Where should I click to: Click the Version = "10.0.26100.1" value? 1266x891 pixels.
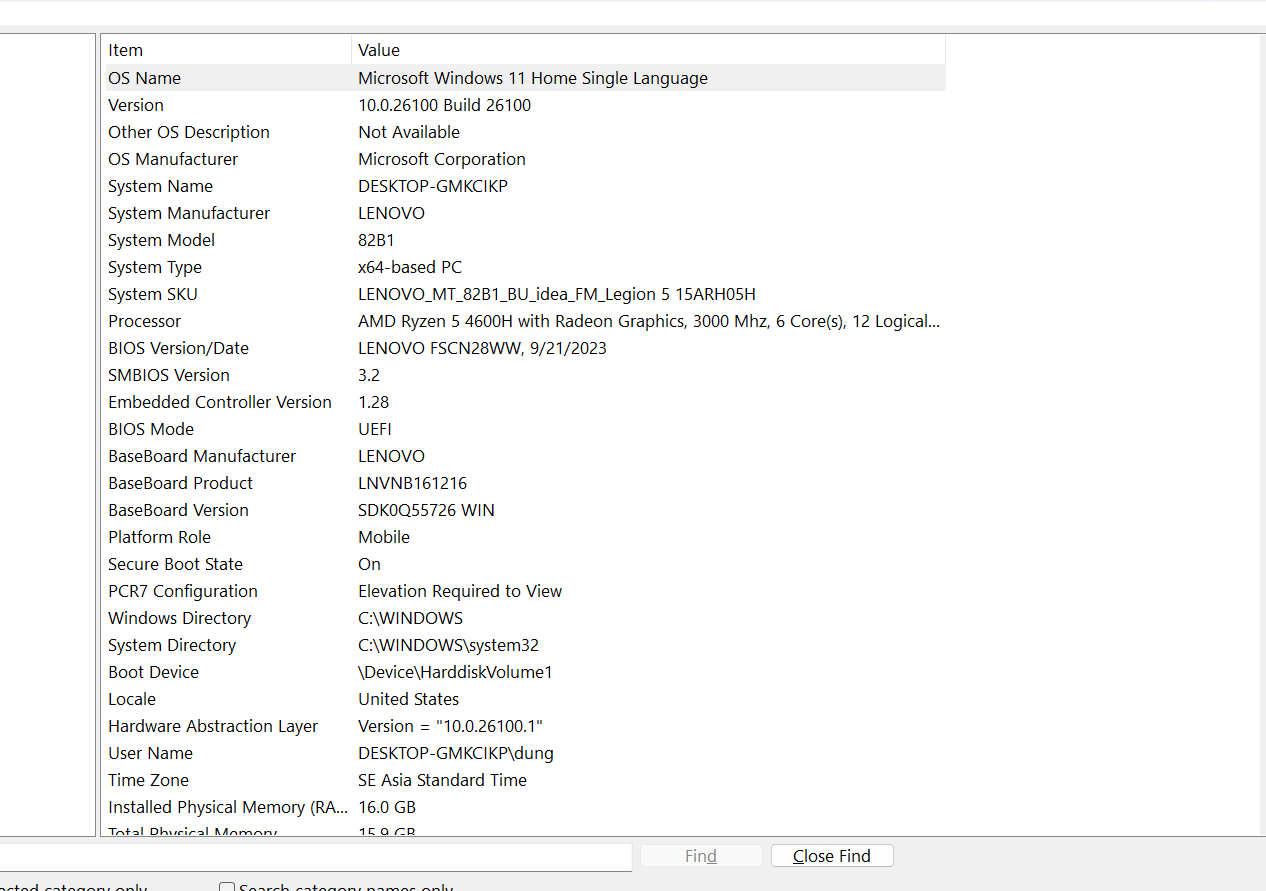pyautogui.click(x=450, y=726)
